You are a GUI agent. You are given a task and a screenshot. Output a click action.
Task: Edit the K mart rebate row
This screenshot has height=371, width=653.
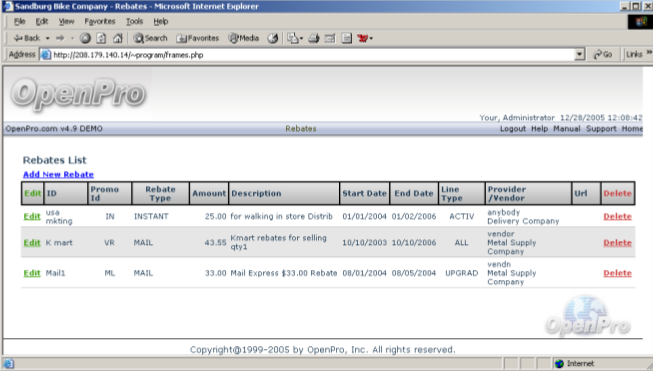coord(32,243)
